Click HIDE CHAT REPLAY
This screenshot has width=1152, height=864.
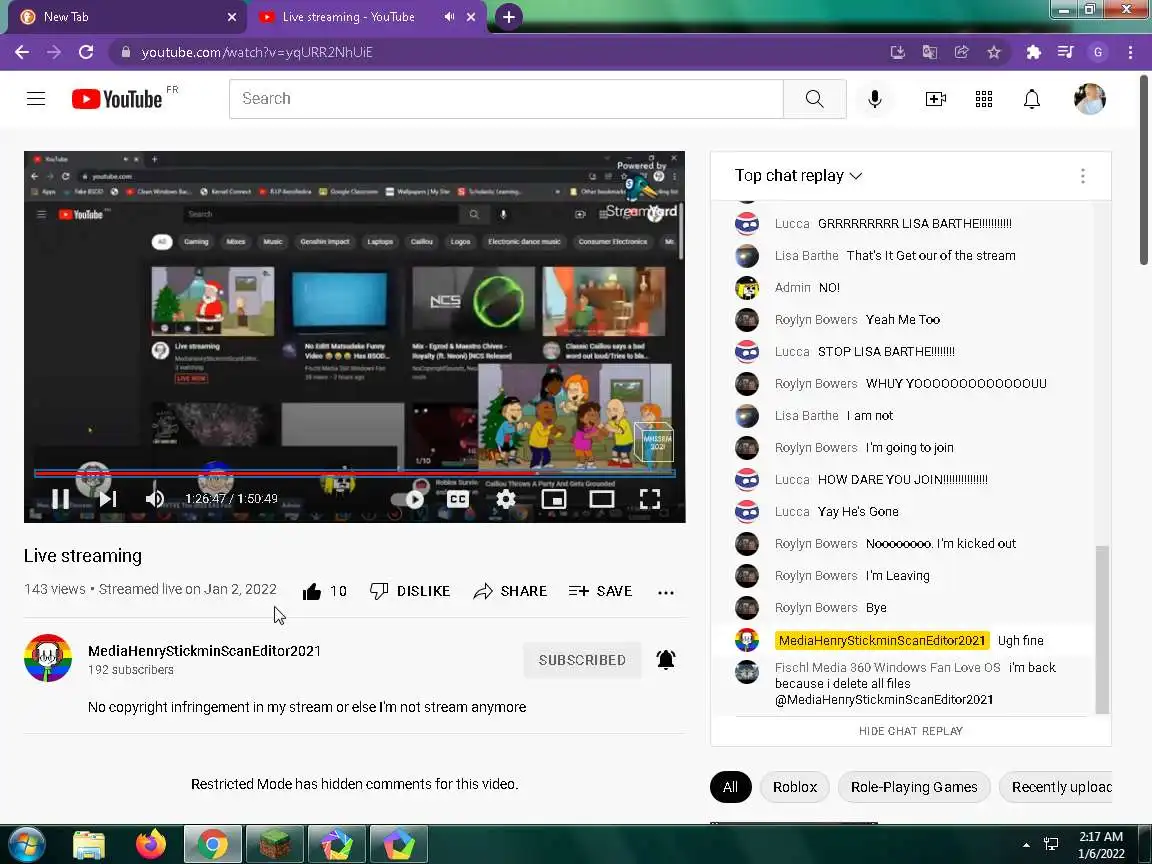point(910,731)
